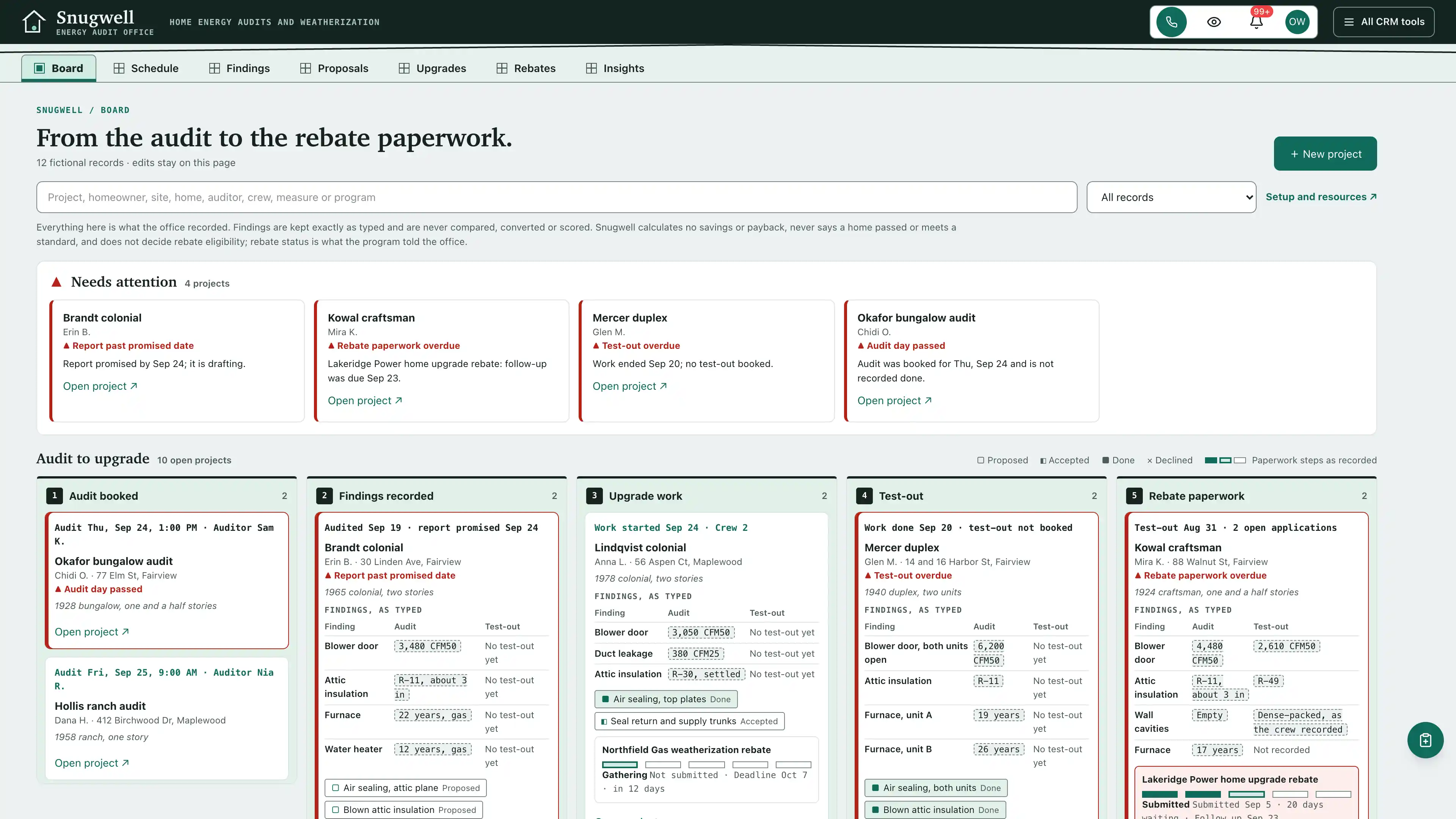The image size is (1456, 819).
Task: Click Air sealing, attic plane Proposed chip
Action: (405, 788)
